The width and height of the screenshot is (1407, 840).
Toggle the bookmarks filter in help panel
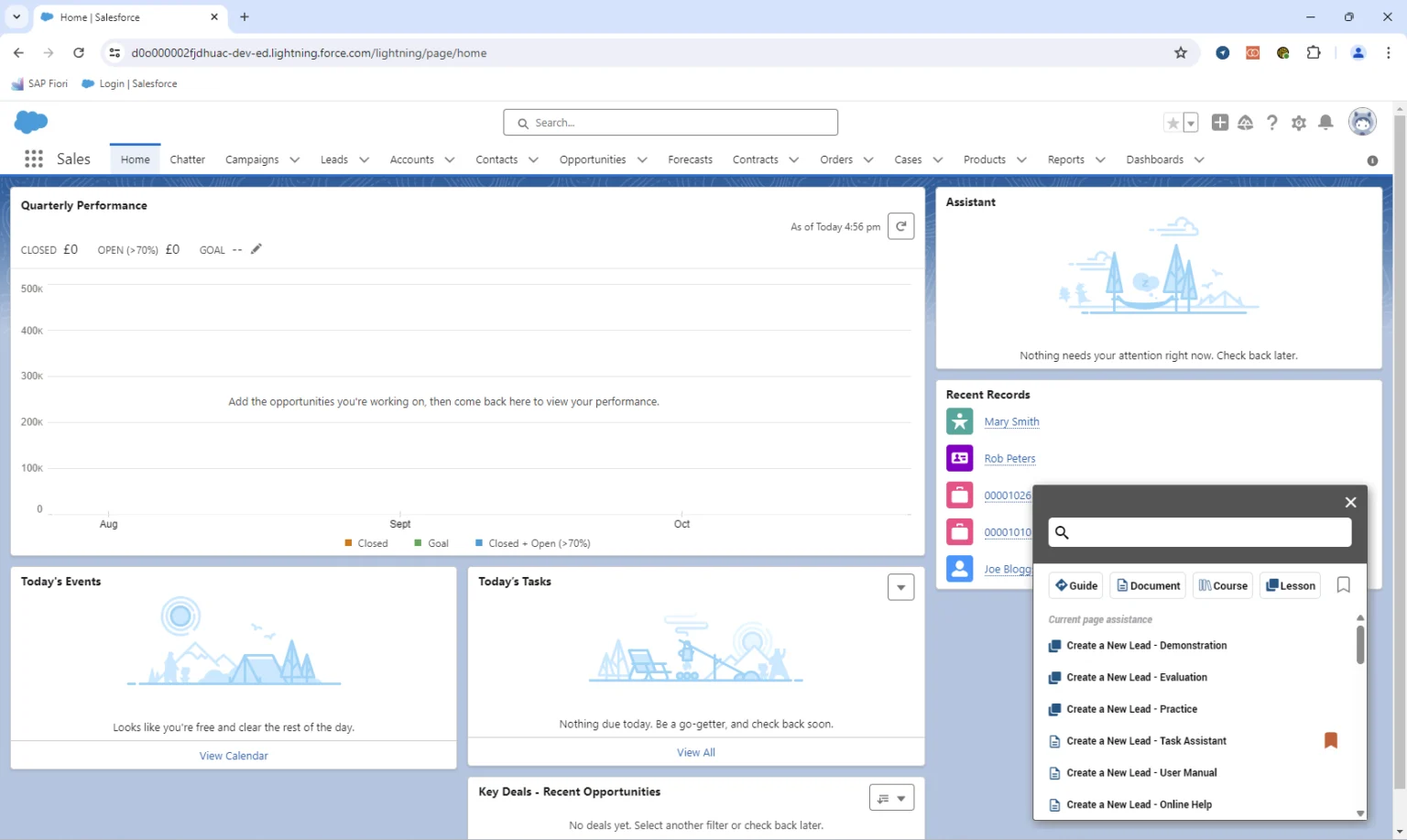click(1343, 585)
